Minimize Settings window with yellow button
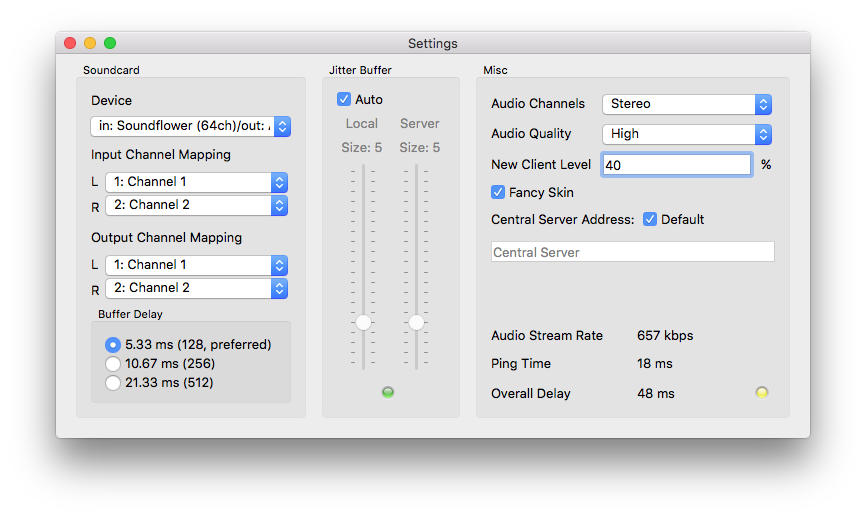 90,43
